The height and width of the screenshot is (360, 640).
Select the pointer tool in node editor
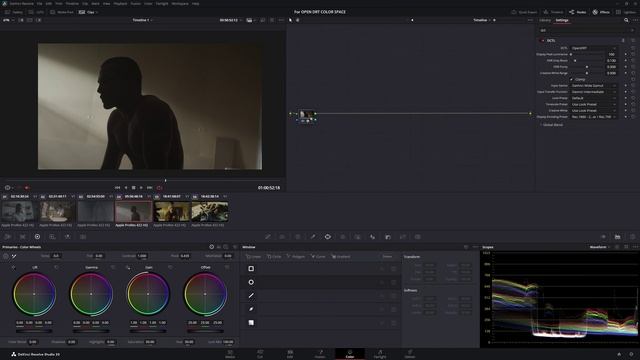[x=291, y=20]
